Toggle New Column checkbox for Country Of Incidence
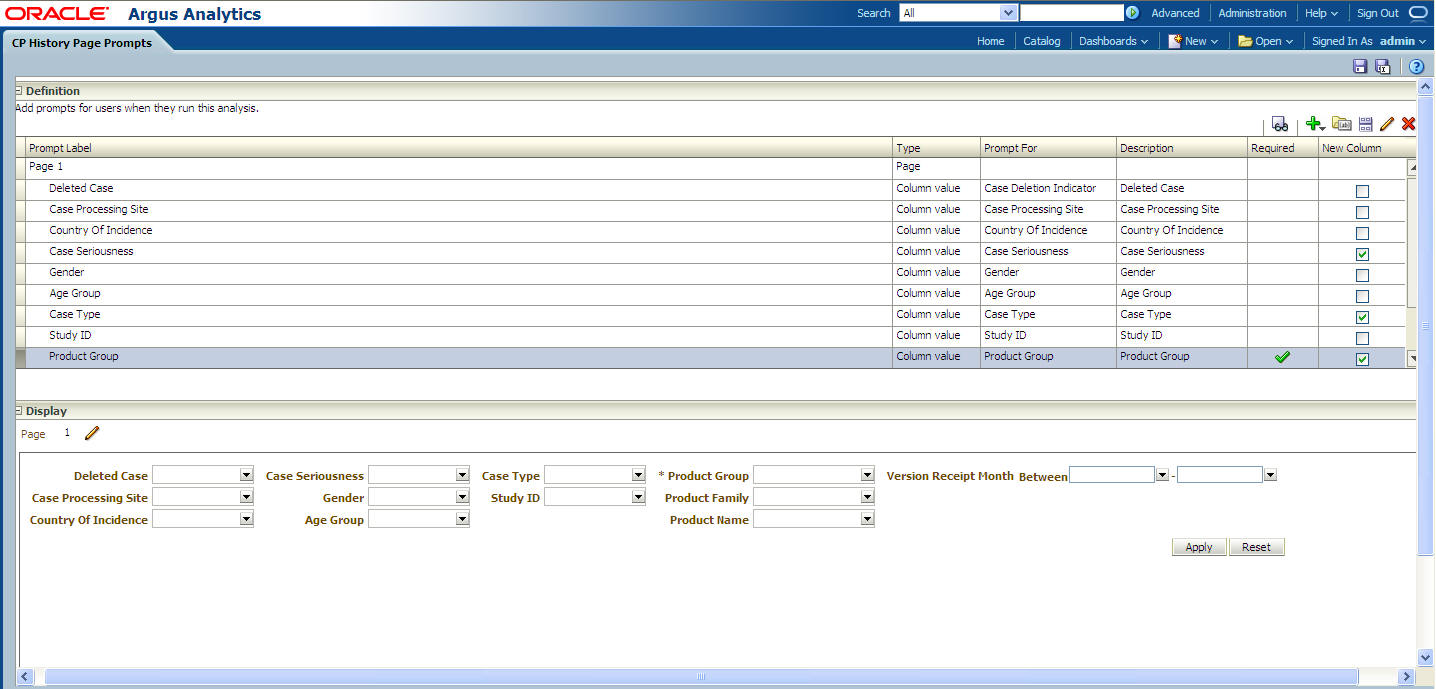This screenshot has width=1436, height=689. click(1362, 233)
